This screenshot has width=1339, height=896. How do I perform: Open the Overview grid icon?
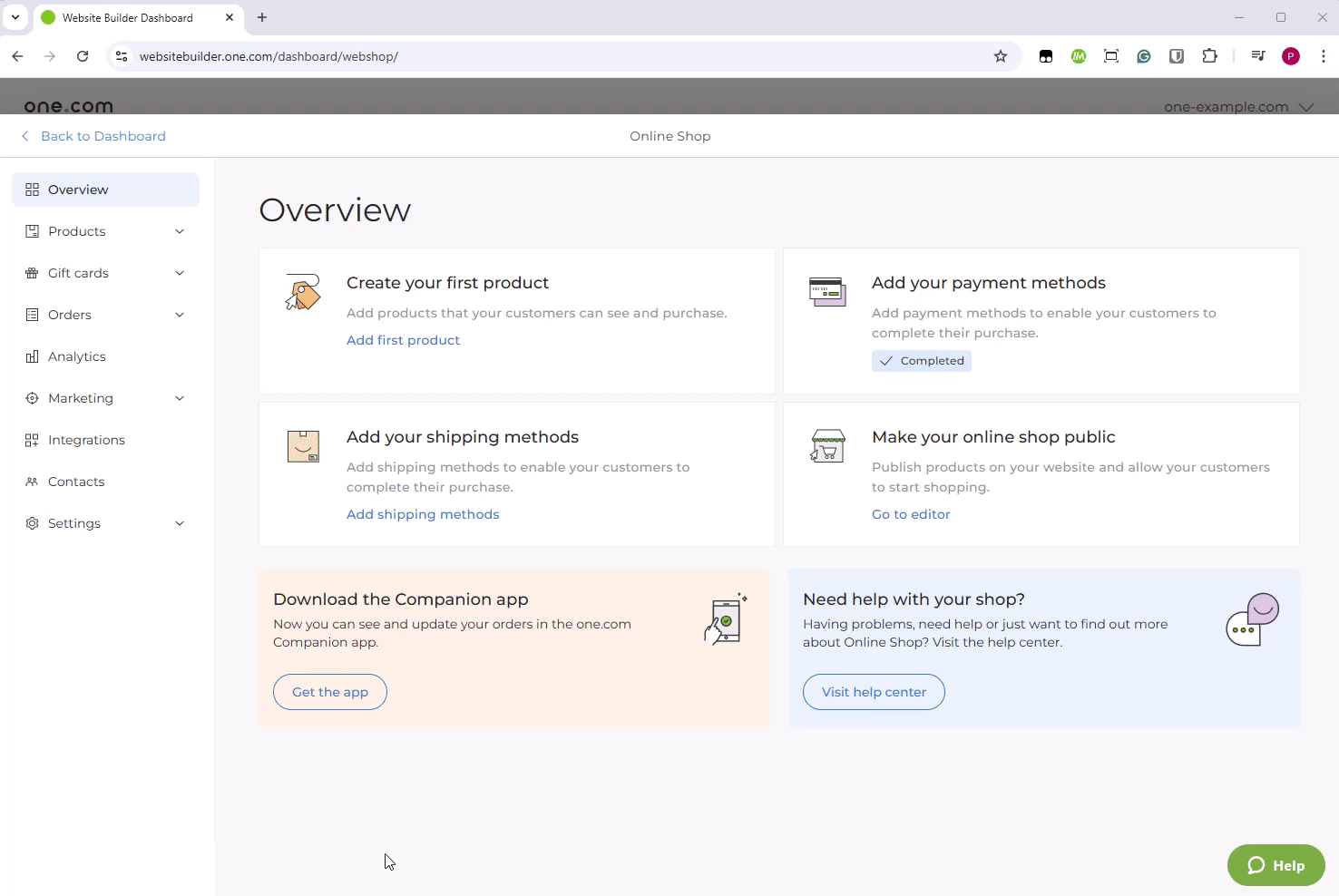32,190
